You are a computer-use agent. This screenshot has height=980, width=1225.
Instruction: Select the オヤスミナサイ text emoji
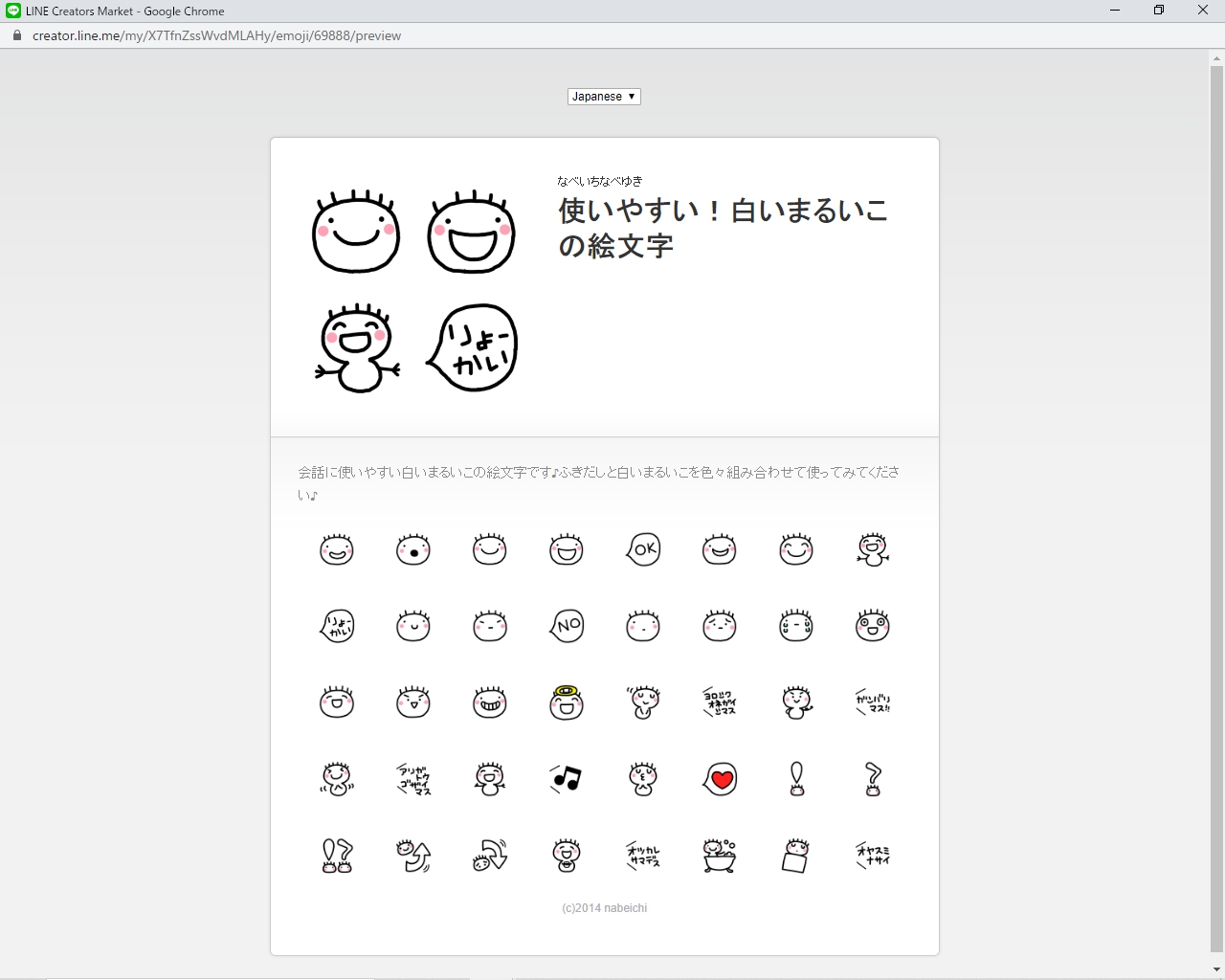[x=873, y=856]
